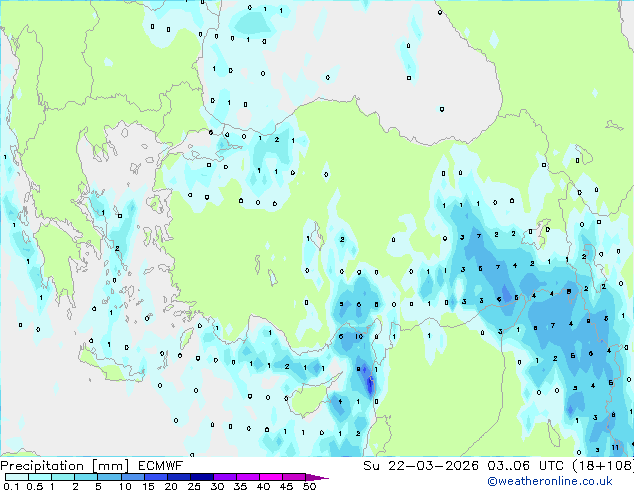Click the map value 11 in the dark blue area
The height and width of the screenshot is (490, 634).
(x=615, y=448)
